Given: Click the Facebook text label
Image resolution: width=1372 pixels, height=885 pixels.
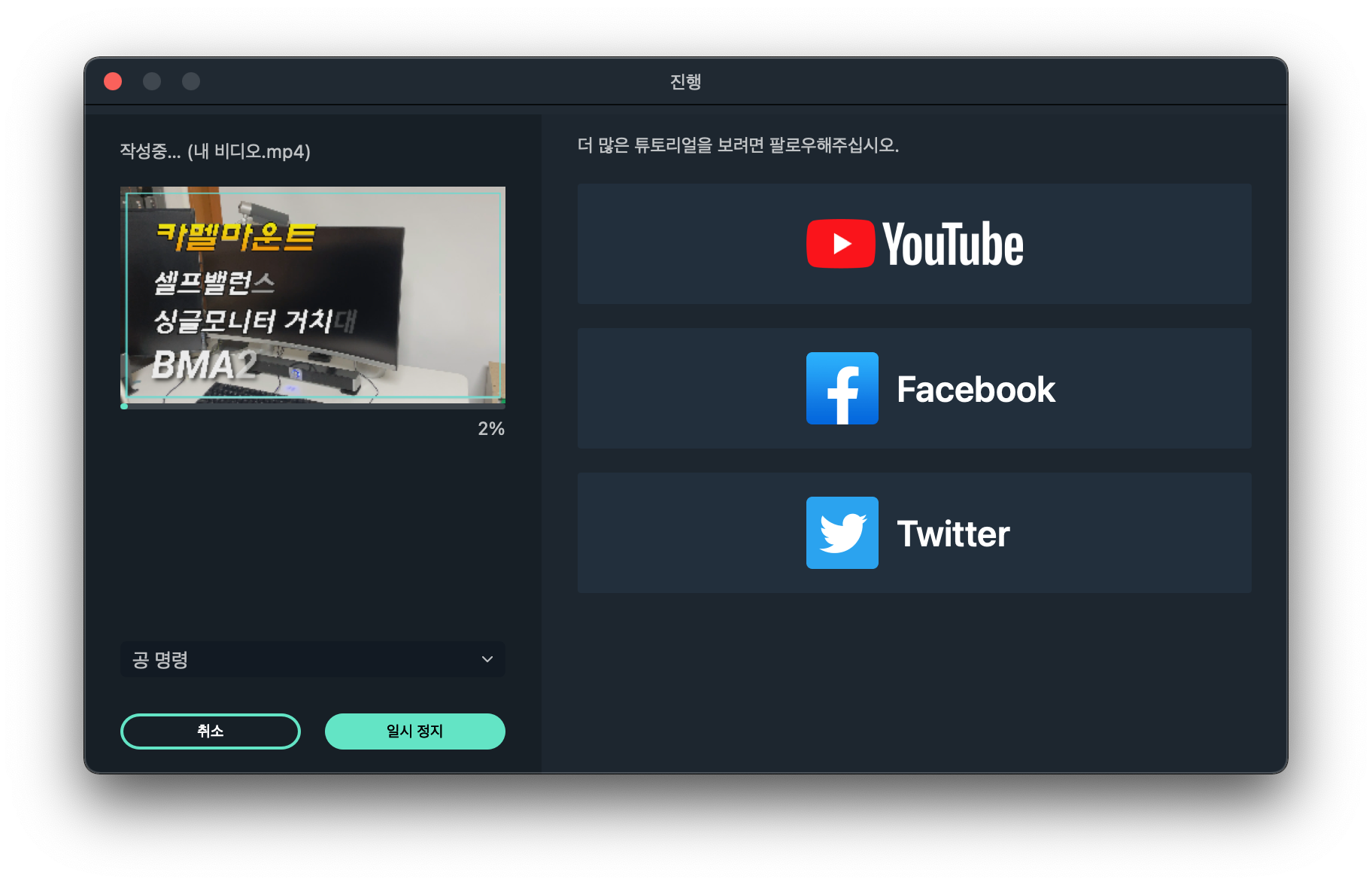Looking at the screenshot, I should pos(976,390).
